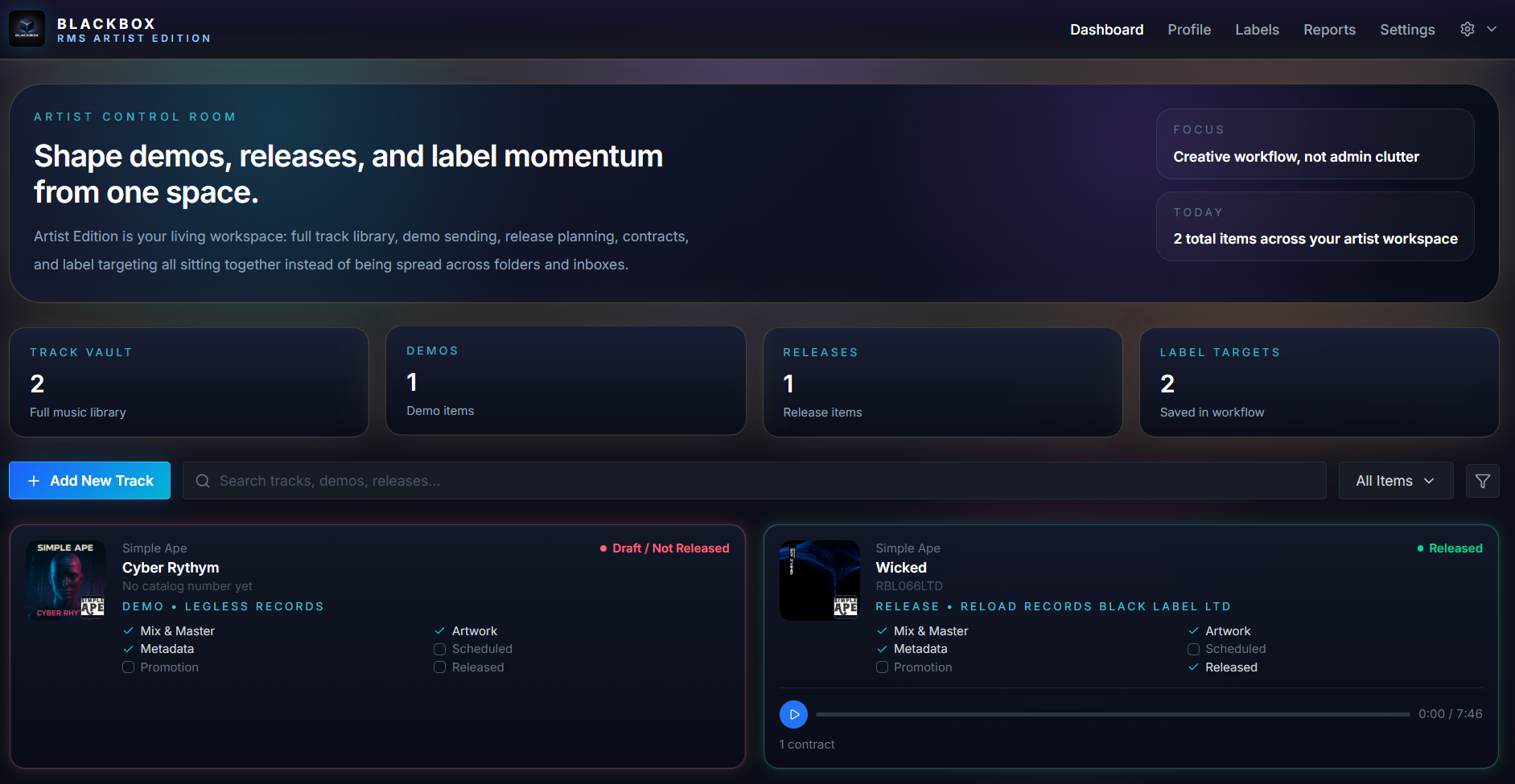Screen dimensions: 1515x784
Task: Click the Blackbox logo icon
Action: click(x=27, y=28)
